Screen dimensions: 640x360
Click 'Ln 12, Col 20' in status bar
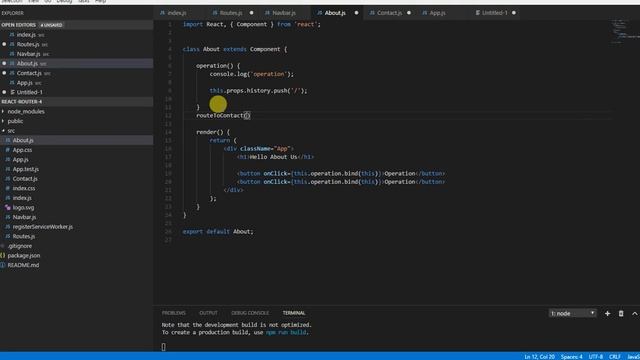coord(539,357)
